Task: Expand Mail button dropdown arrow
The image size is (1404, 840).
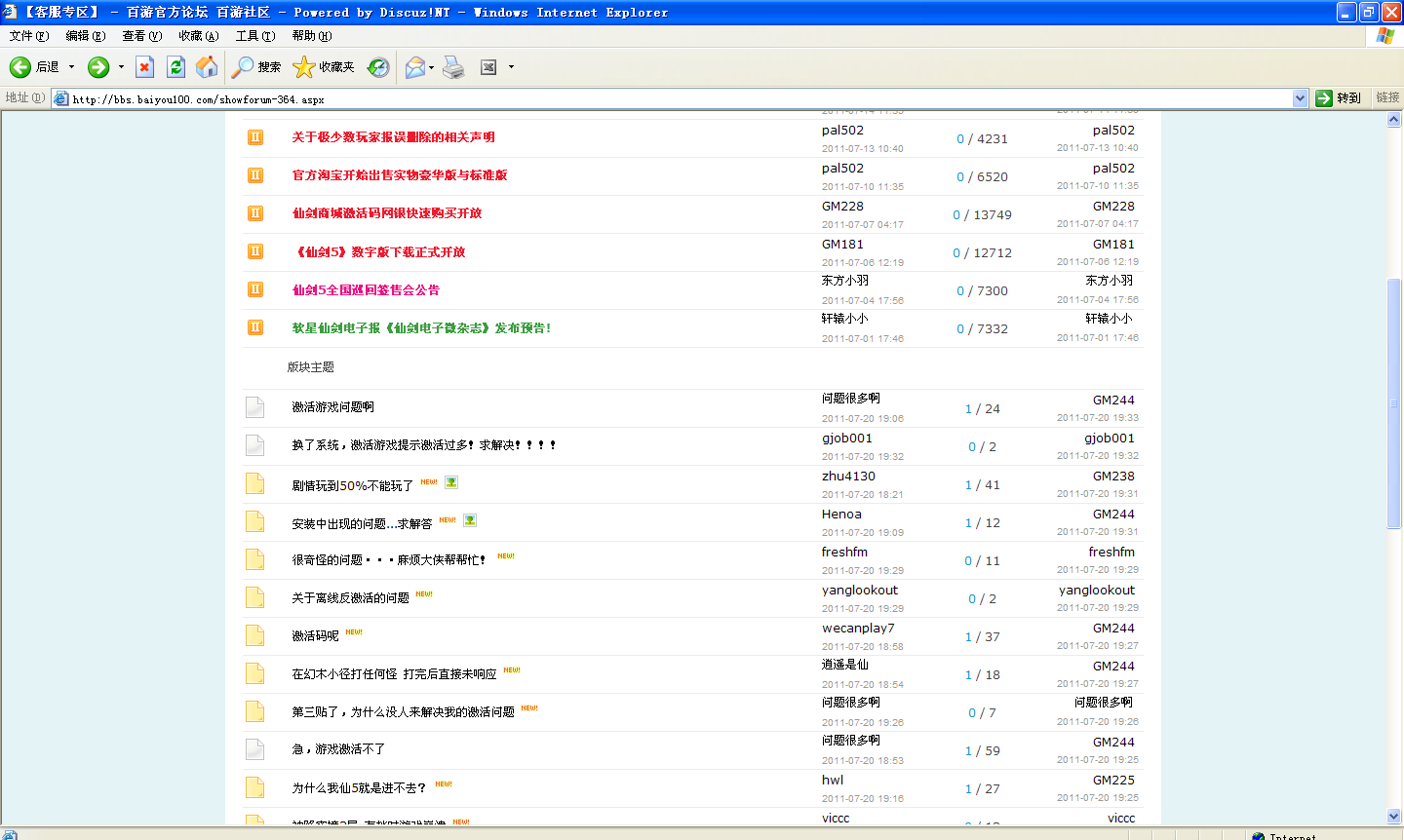Action: click(431, 66)
